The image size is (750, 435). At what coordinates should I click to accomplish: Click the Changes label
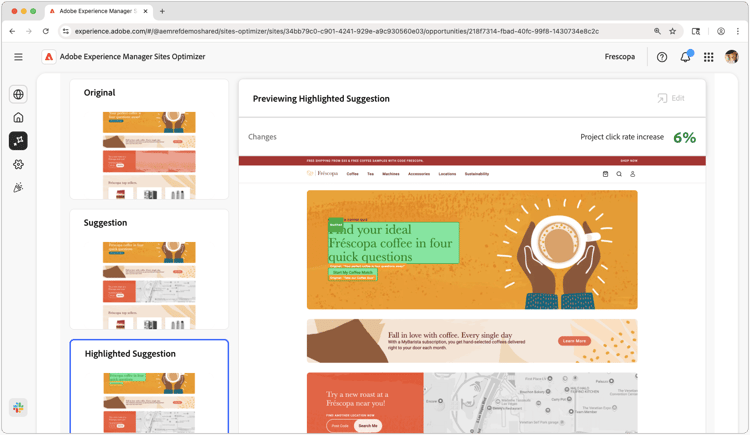262,137
